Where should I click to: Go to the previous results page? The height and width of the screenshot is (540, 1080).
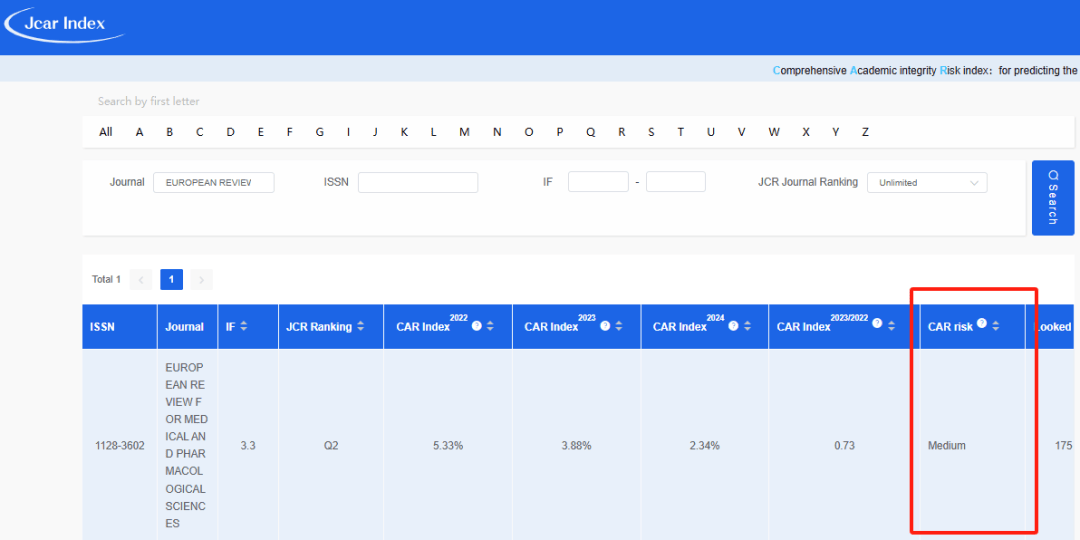141,280
